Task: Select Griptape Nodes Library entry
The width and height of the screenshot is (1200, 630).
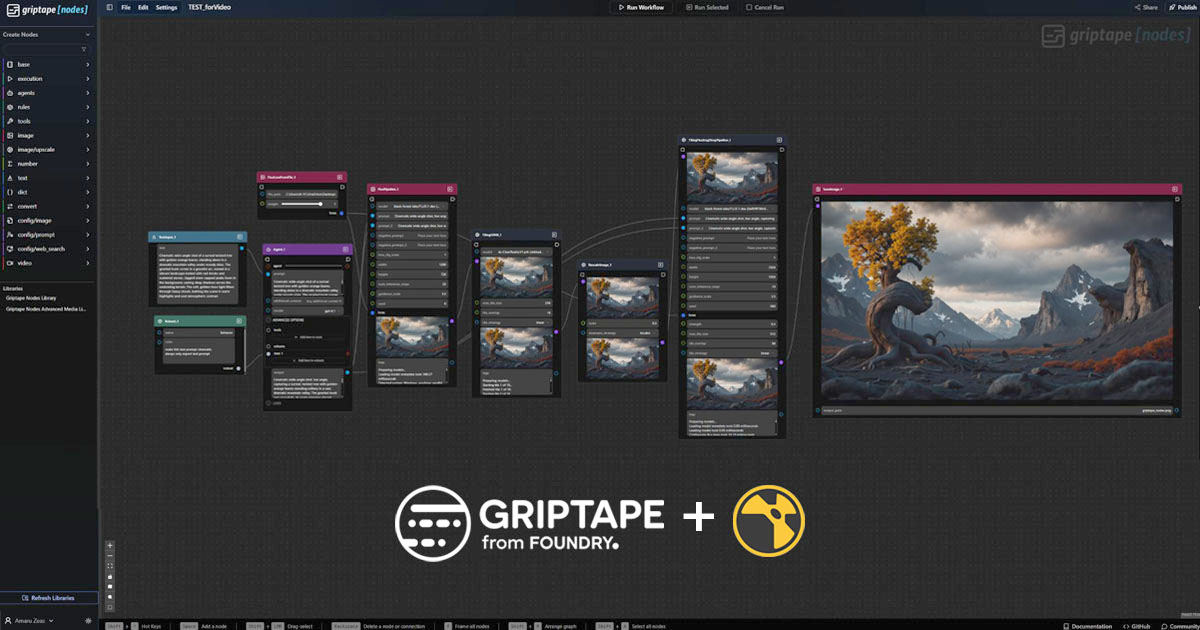Action: (x=31, y=298)
